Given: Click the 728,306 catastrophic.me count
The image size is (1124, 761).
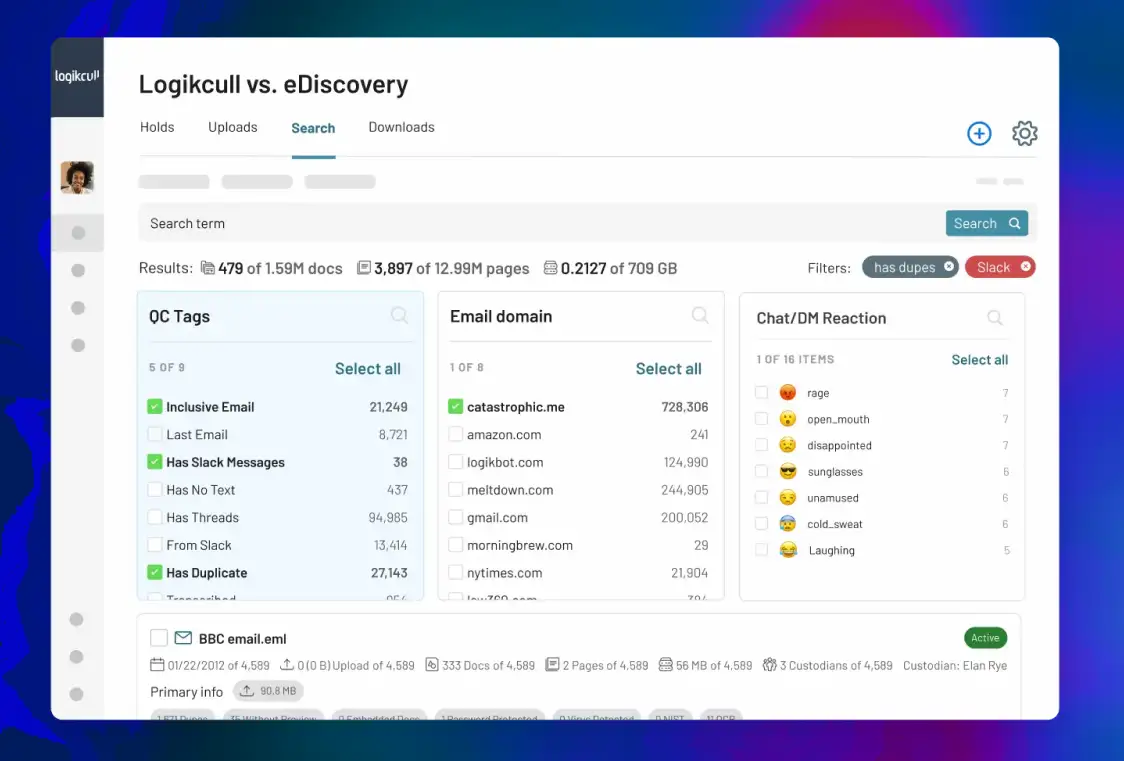Looking at the screenshot, I should point(685,407).
